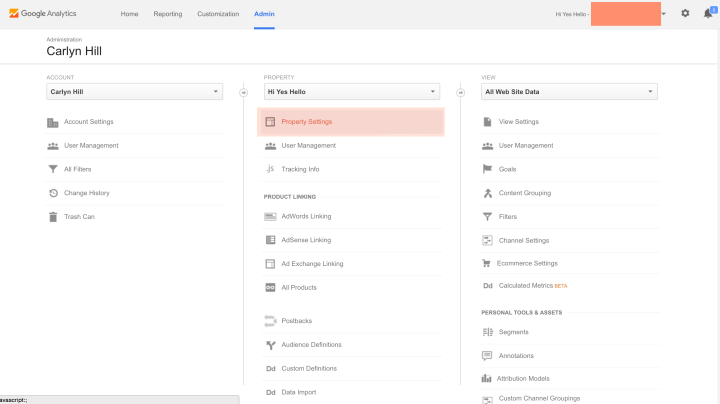Open the Hi Yes Hello property dropdown

pos(352,91)
